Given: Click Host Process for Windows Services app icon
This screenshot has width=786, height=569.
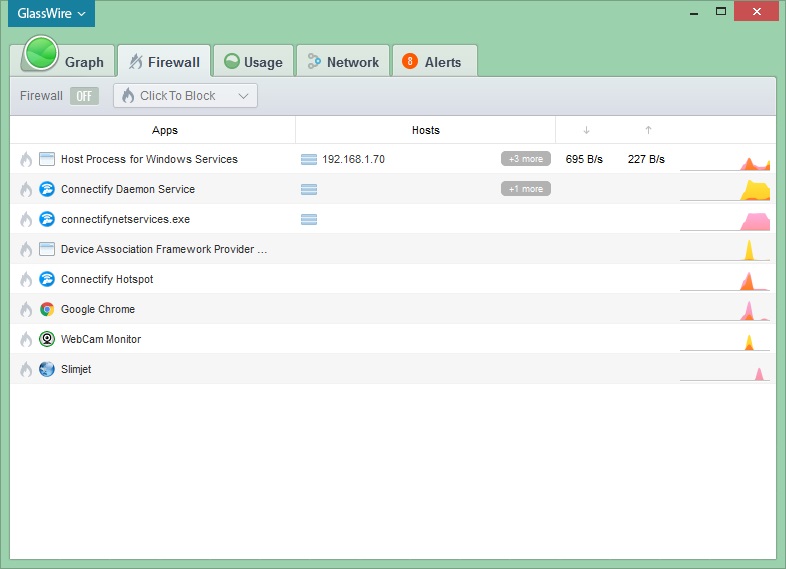Looking at the screenshot, I should 47,159.
